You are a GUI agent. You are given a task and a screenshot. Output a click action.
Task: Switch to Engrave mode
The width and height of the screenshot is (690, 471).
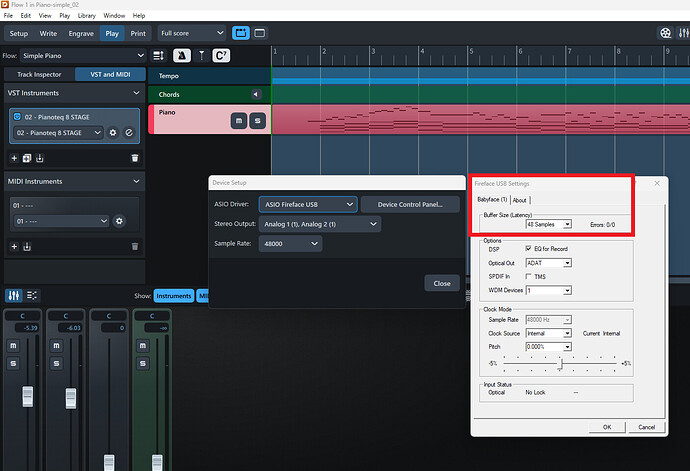coord(81,33)
